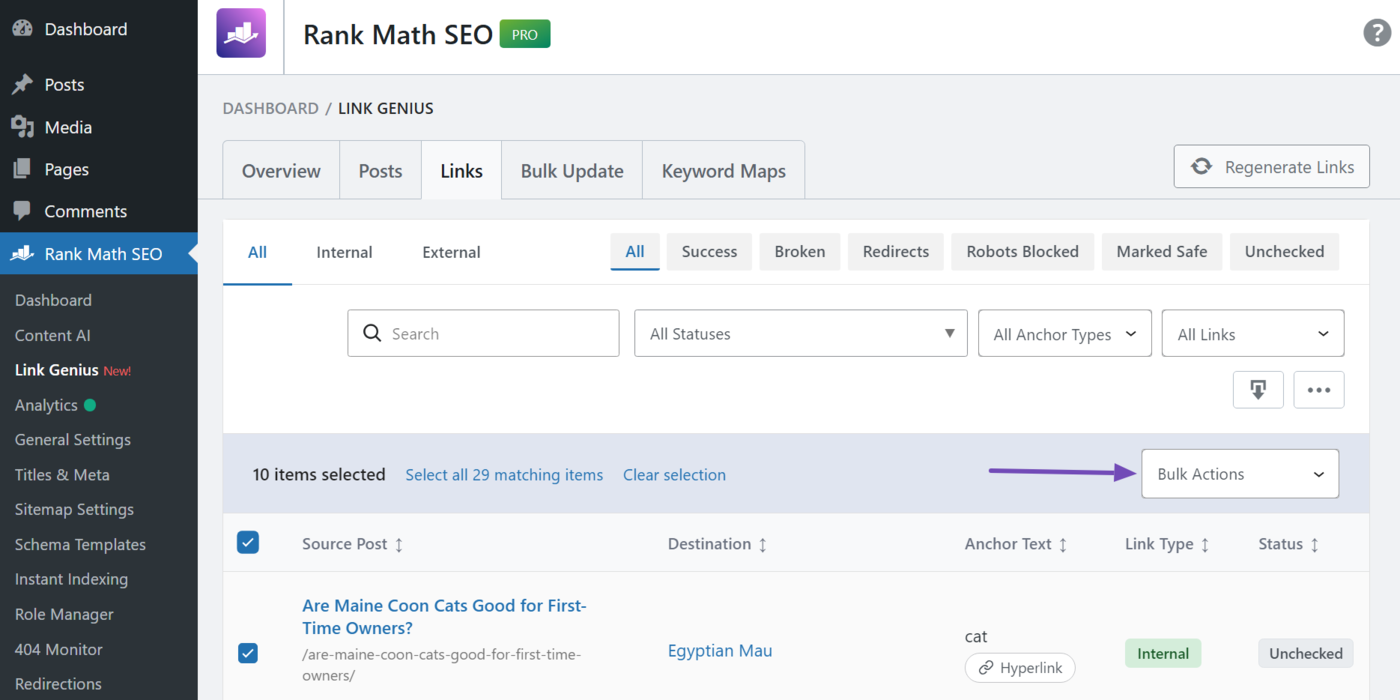
Task: Open Redirections in the sidebar
Action: pos(58,684)
